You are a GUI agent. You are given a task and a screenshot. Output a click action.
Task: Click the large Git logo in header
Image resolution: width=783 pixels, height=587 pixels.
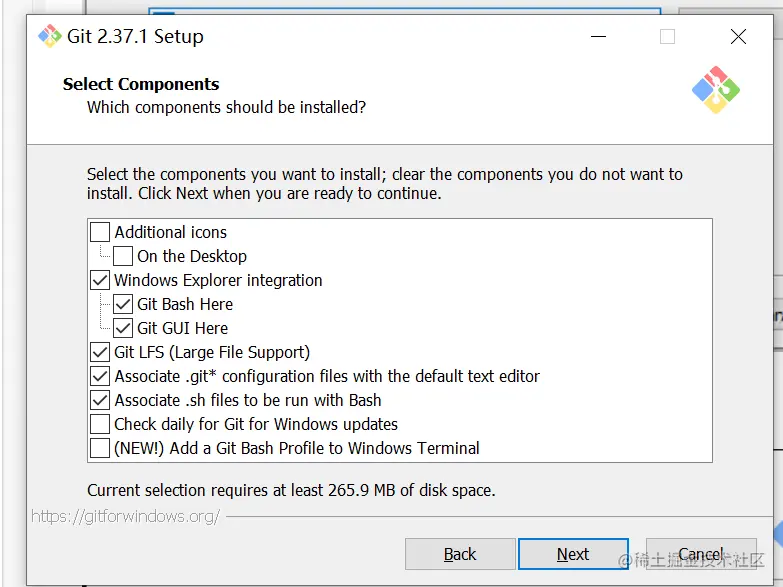(x=715, y=89)
